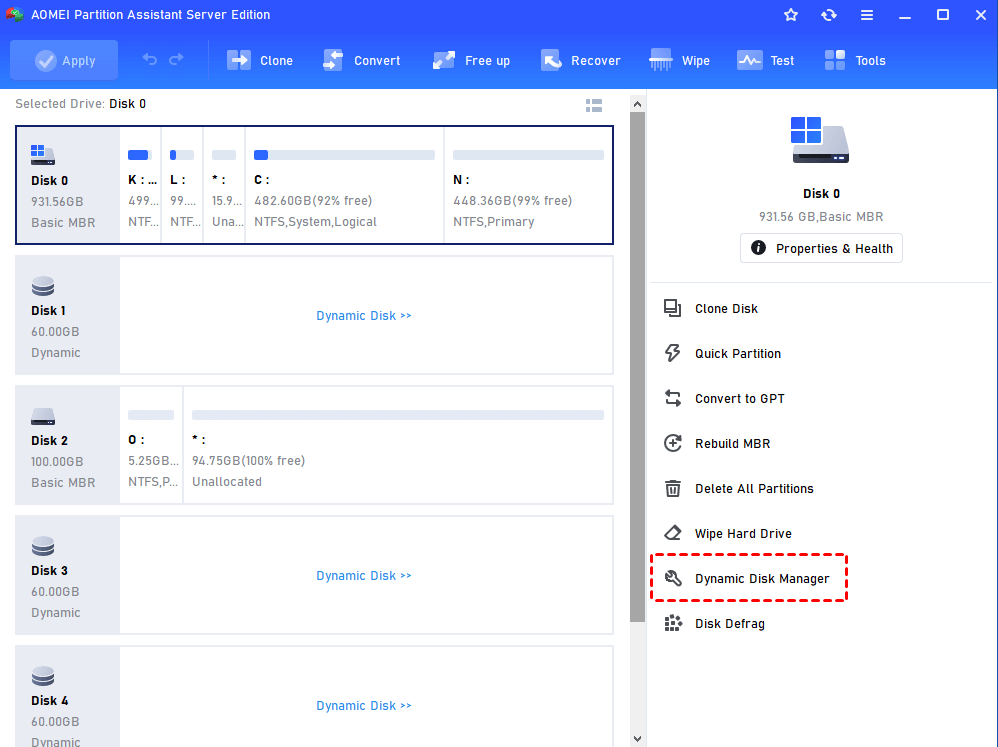The width and height of the screenshot is (998, 747).
Task: Select the 15.9 unallocated space on Disk 0
Action: click(224, 185)
